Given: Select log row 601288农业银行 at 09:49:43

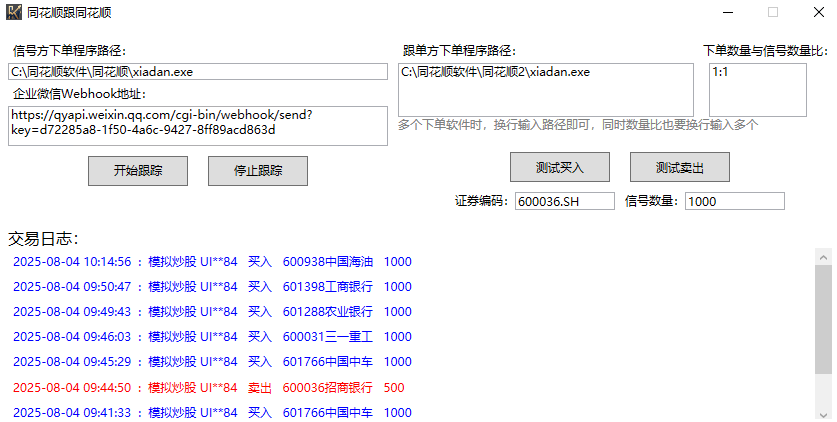Looking at the screenshot, I should click(212, 312).
